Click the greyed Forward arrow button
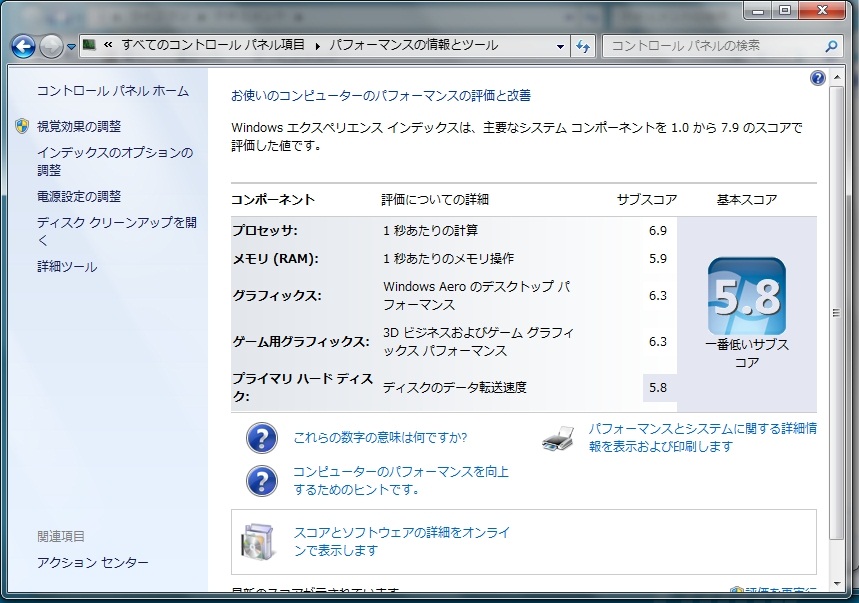This screenshot has height=603, width=859. [x=51, y=47]
